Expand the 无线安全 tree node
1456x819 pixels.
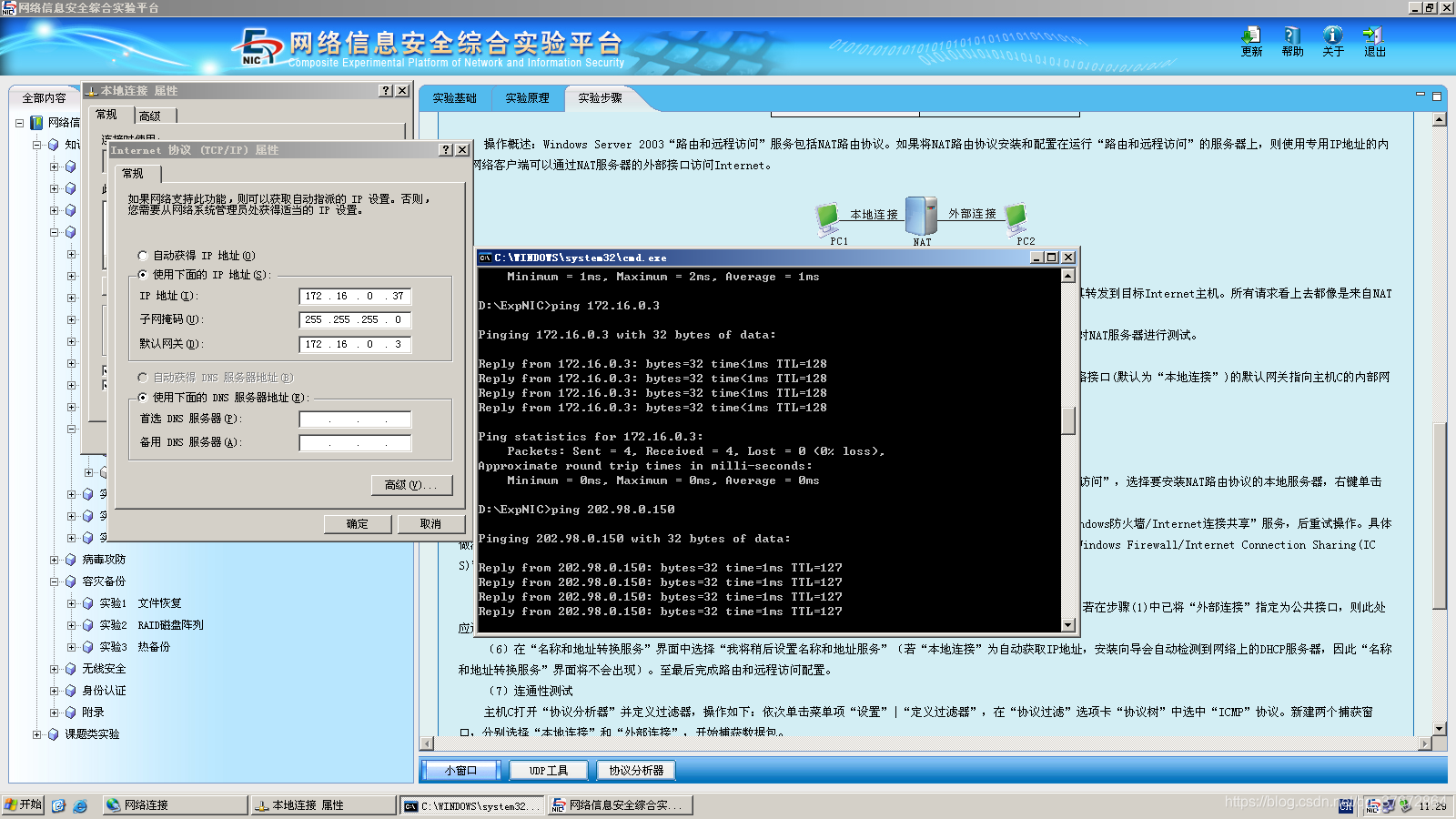tap(54, 669)
